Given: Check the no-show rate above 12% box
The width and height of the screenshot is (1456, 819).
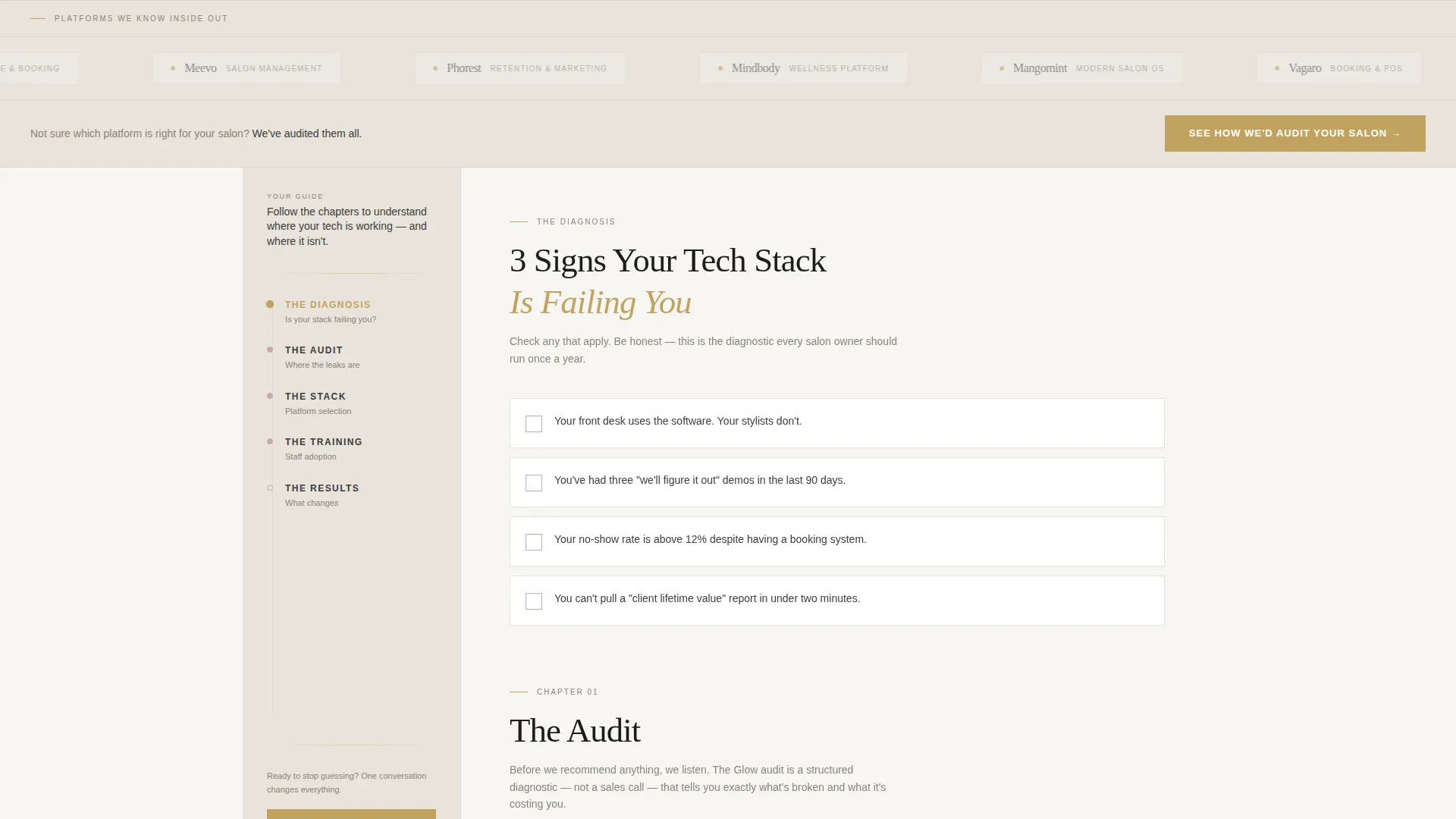Looking at the screenshot, I should click(x=534, y=542).
